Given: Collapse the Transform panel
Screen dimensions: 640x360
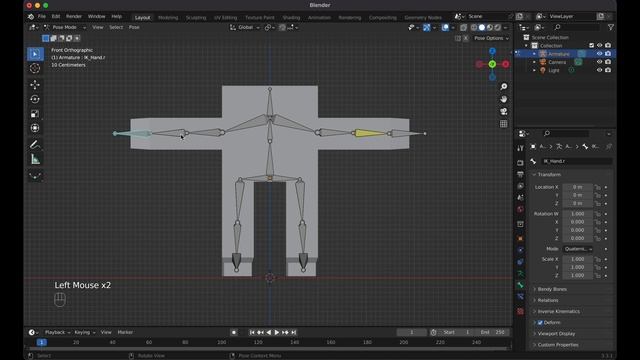Looking at the screenshot, I should pyautogui.click(x=549, y=174).
